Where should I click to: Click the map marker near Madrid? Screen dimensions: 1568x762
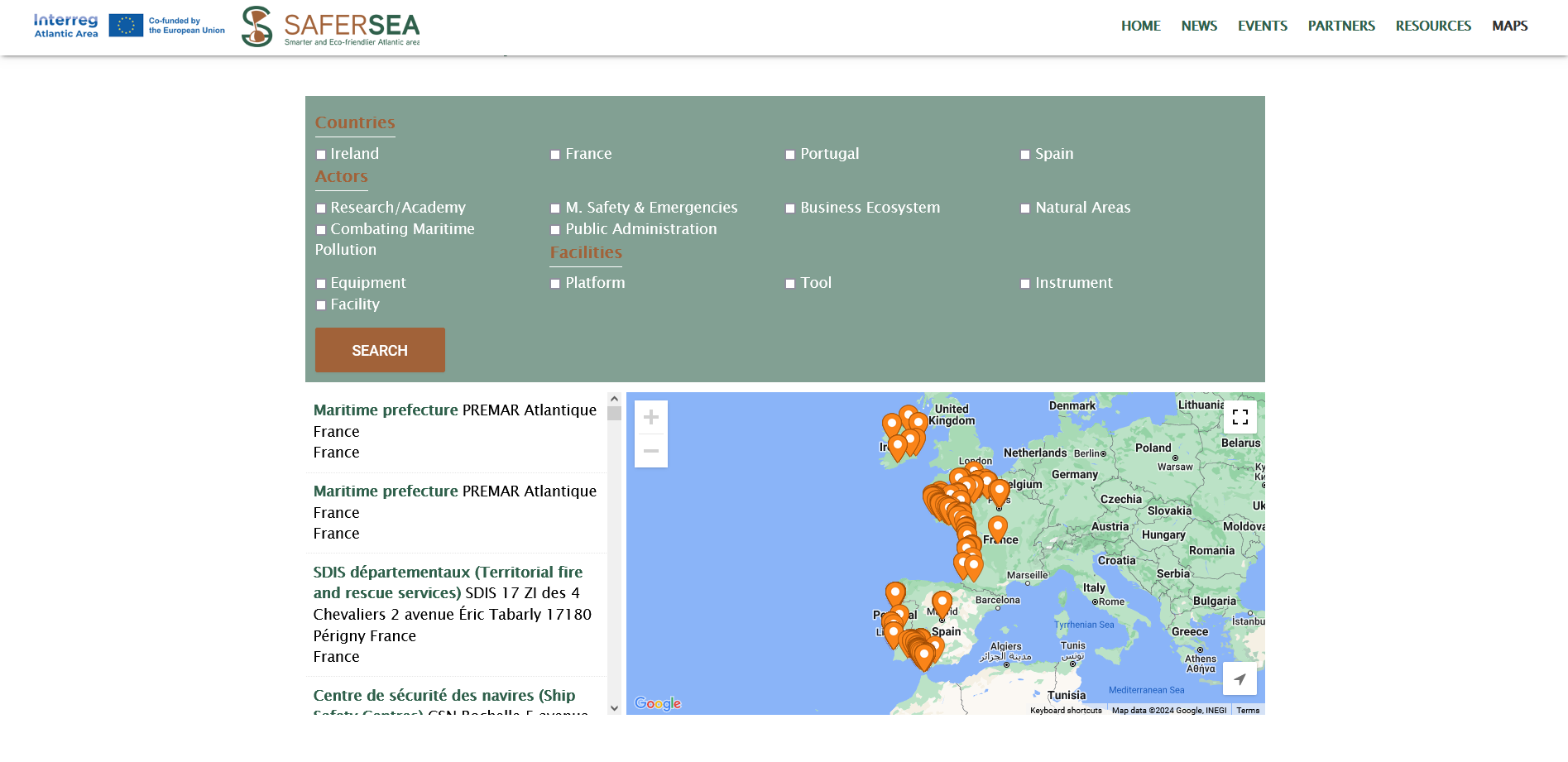942,604
